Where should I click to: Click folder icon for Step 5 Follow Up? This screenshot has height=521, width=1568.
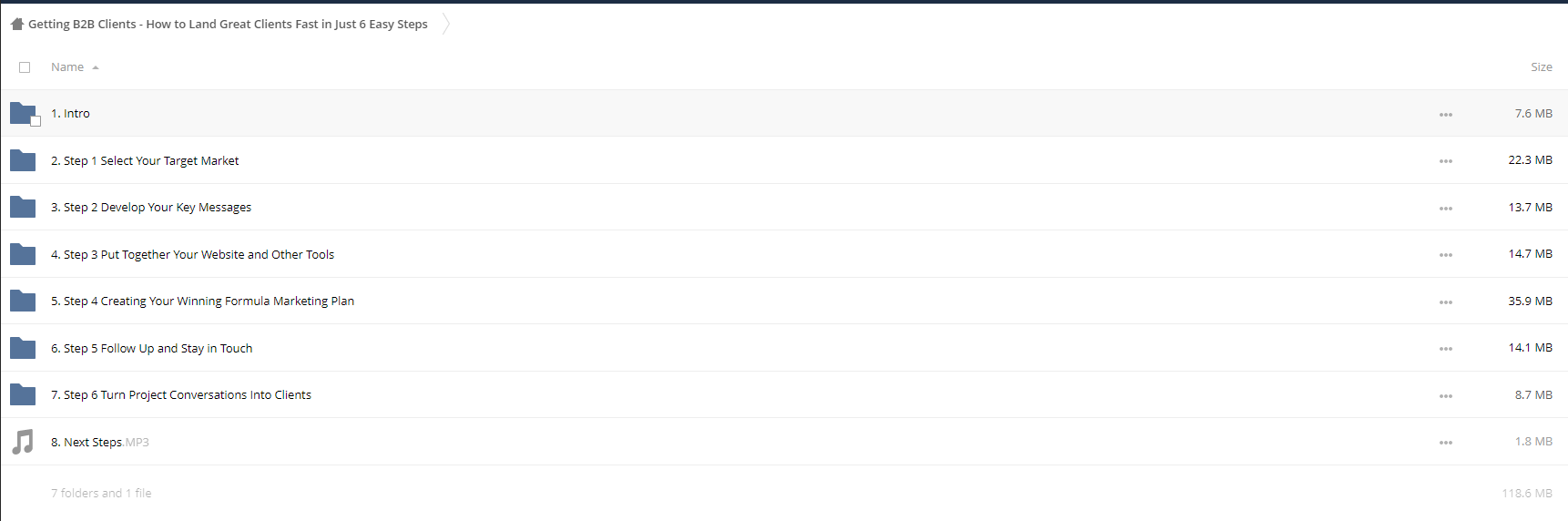23,348
